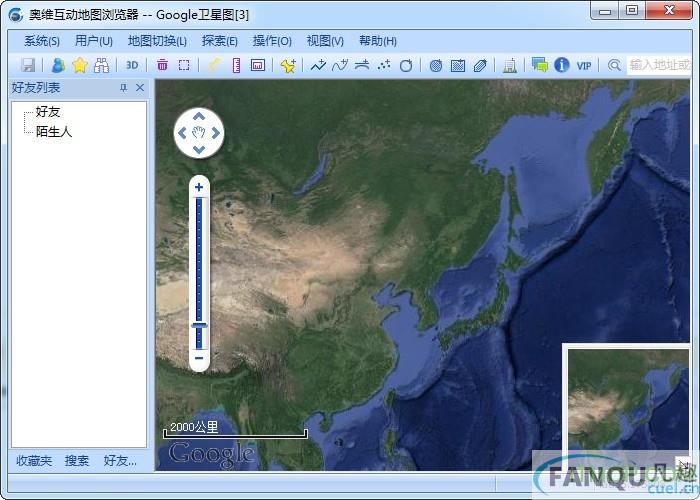
Task: Click the purple trash delete icon
Action: click(x=162, y=65)
